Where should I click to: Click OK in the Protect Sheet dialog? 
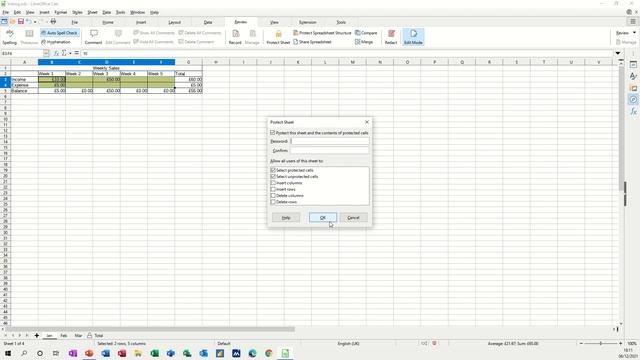coord(323,218)
